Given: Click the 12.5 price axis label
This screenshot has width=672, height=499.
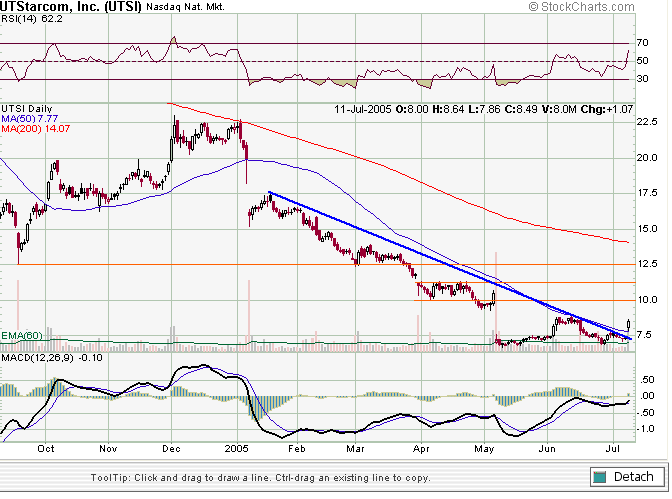Looking at the screenshot, I should tap(647, 264).
